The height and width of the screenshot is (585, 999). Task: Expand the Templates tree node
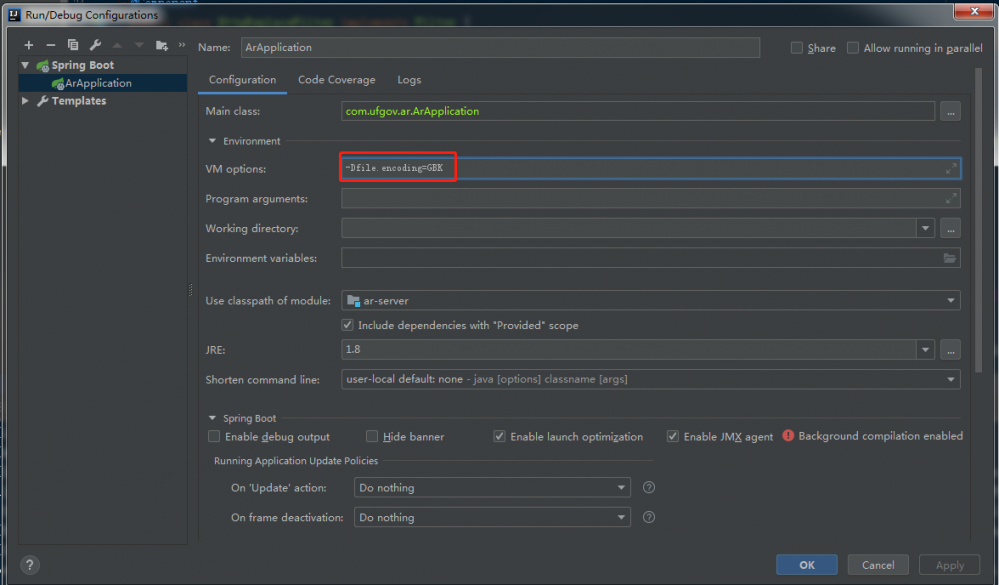point(26,101)
